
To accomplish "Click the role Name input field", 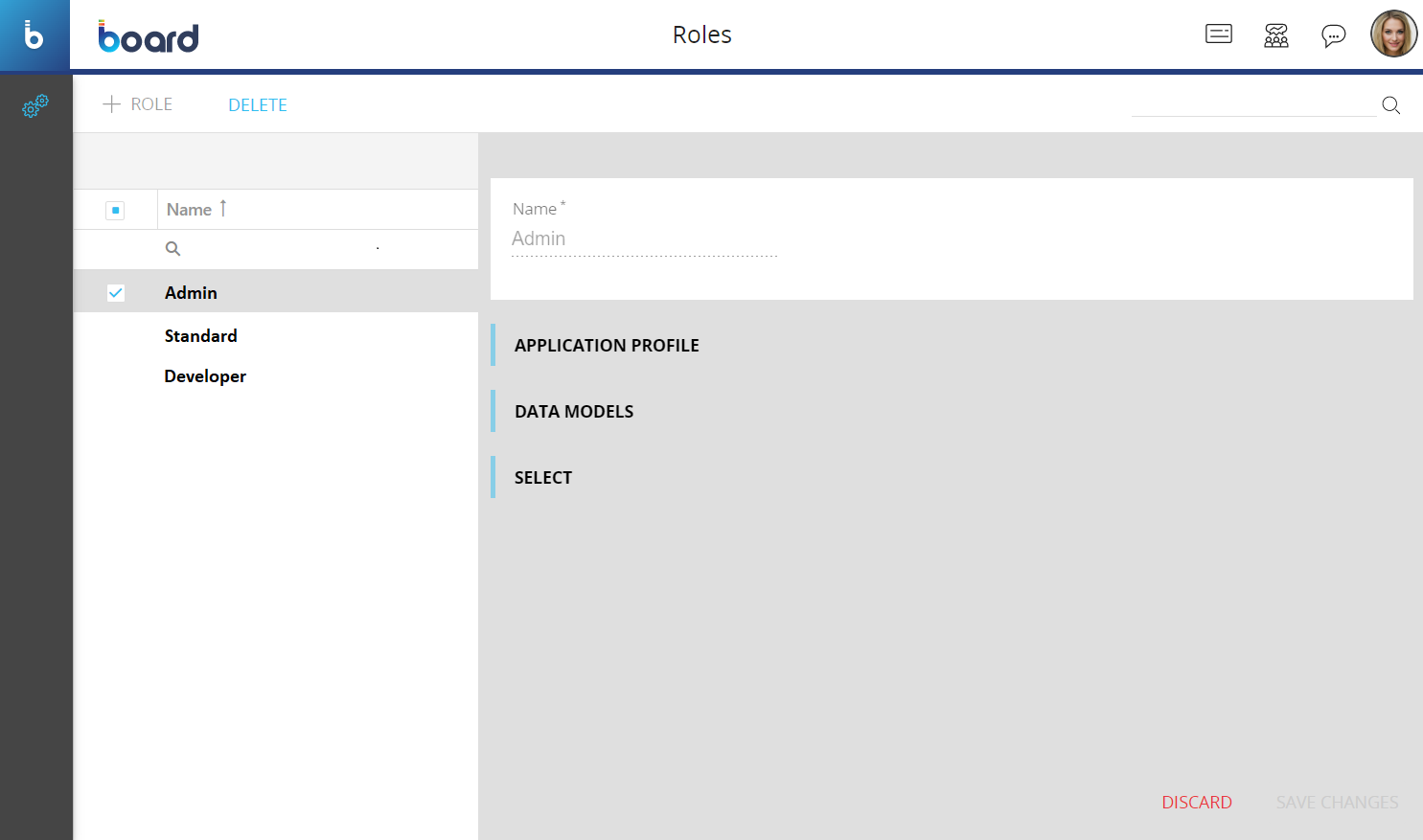I will click(644, 239).
